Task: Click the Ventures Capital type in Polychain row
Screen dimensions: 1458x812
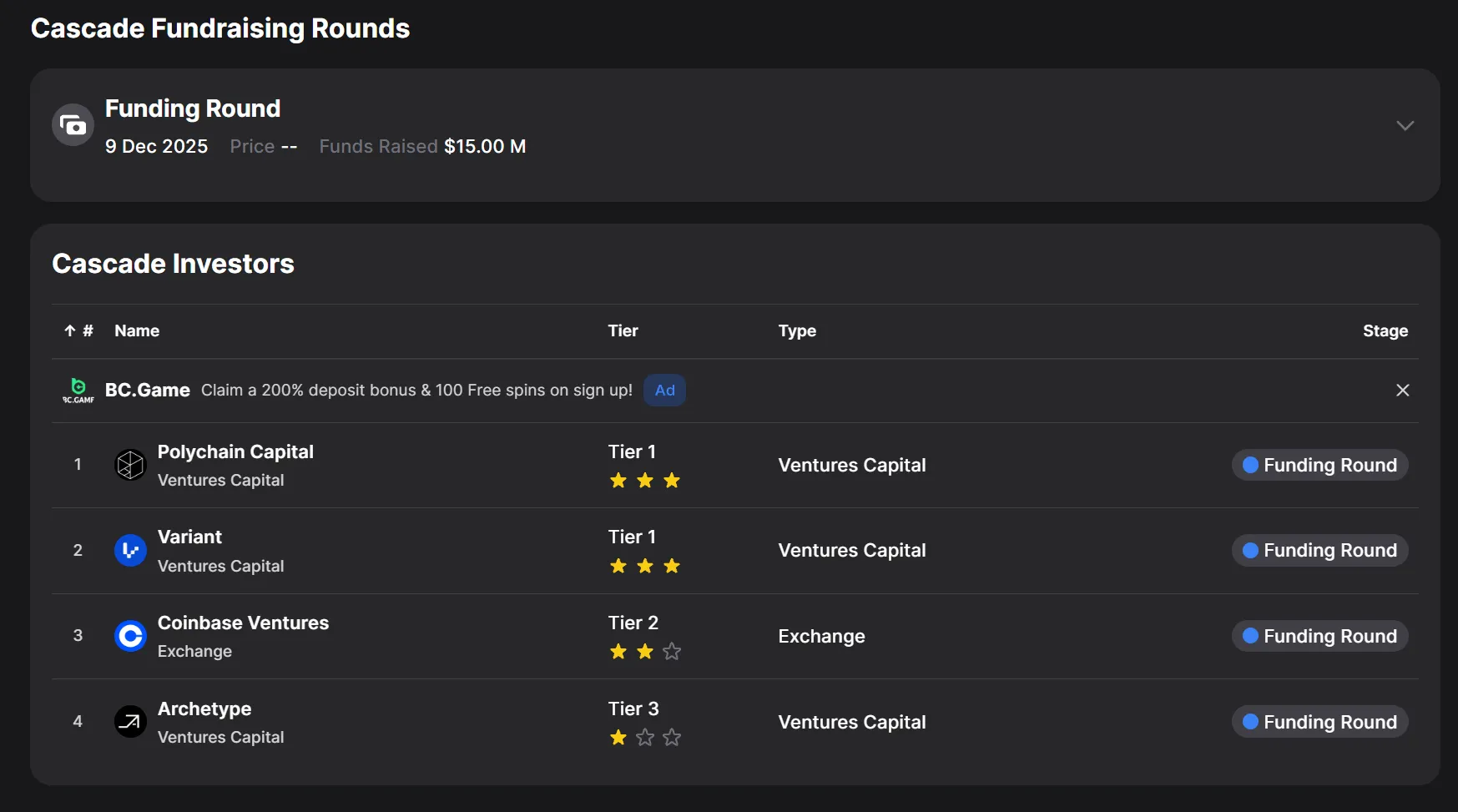Action: pos(852,465)
